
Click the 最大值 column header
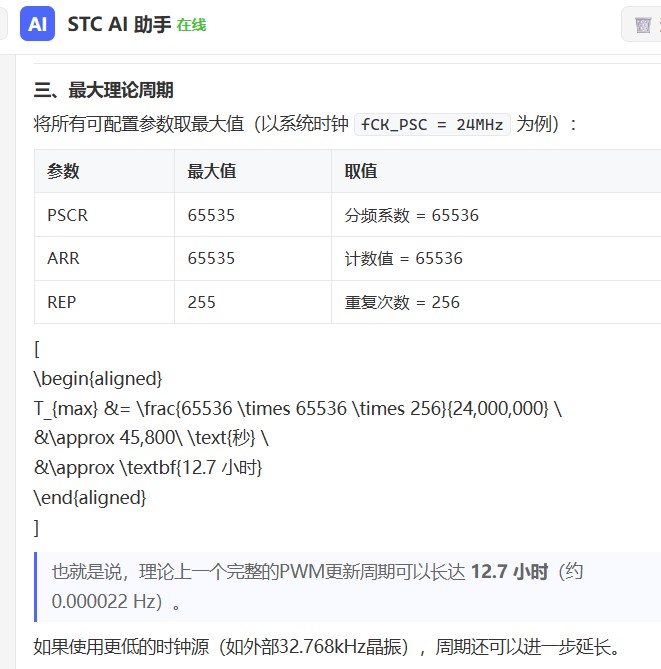click(x=212, y=171)
